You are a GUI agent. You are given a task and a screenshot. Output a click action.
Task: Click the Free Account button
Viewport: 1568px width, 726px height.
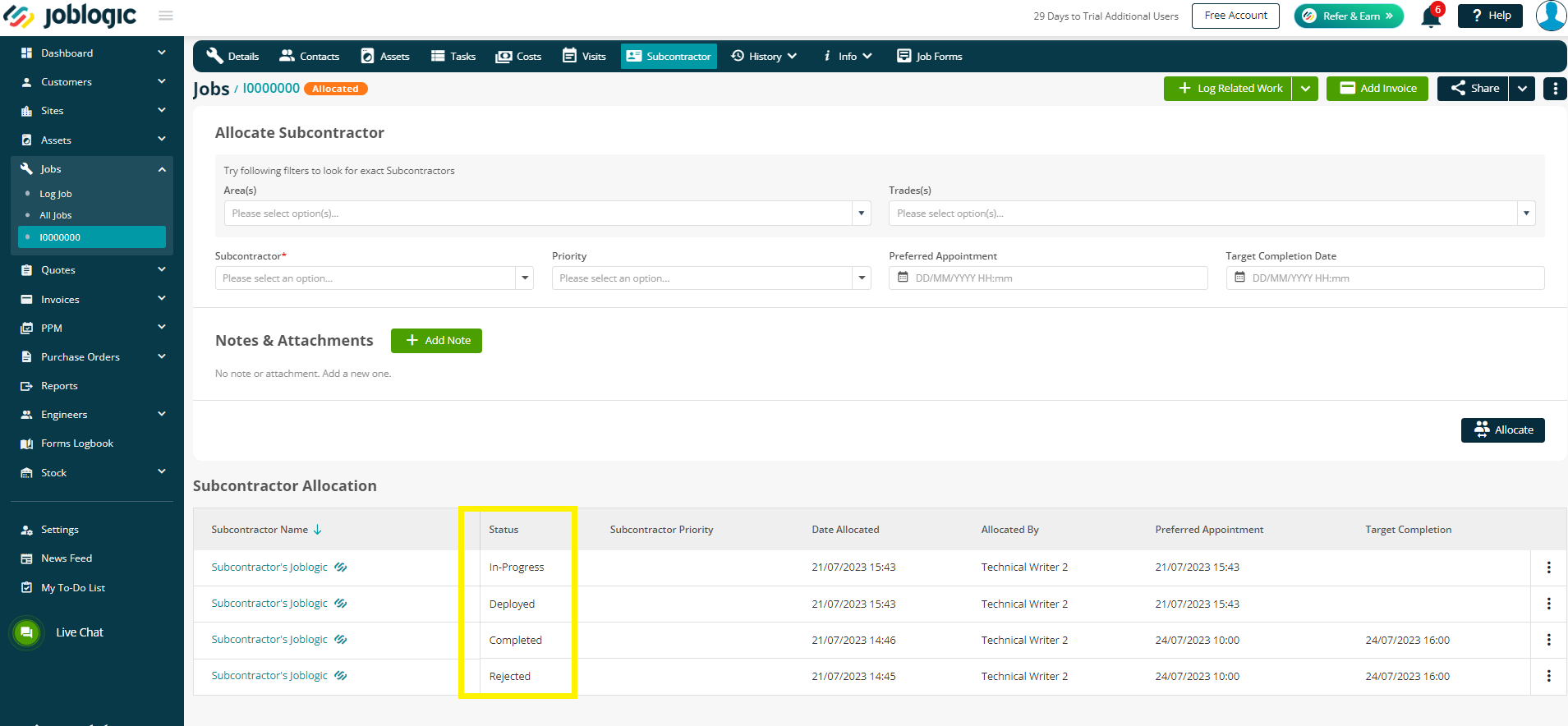point(1235,16)
